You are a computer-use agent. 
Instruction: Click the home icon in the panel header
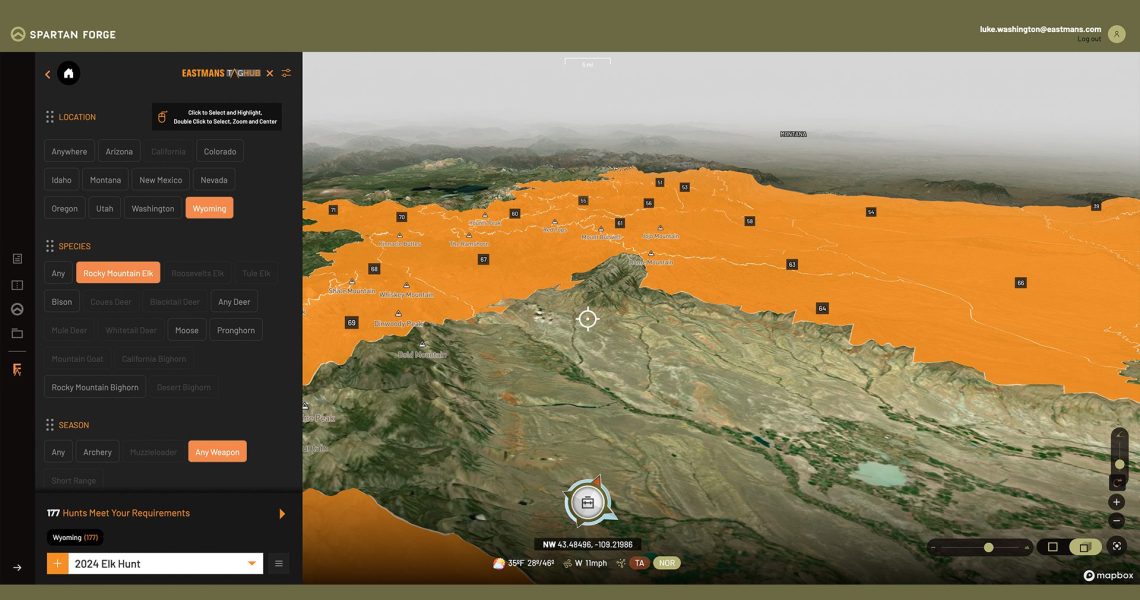[68, 73]
